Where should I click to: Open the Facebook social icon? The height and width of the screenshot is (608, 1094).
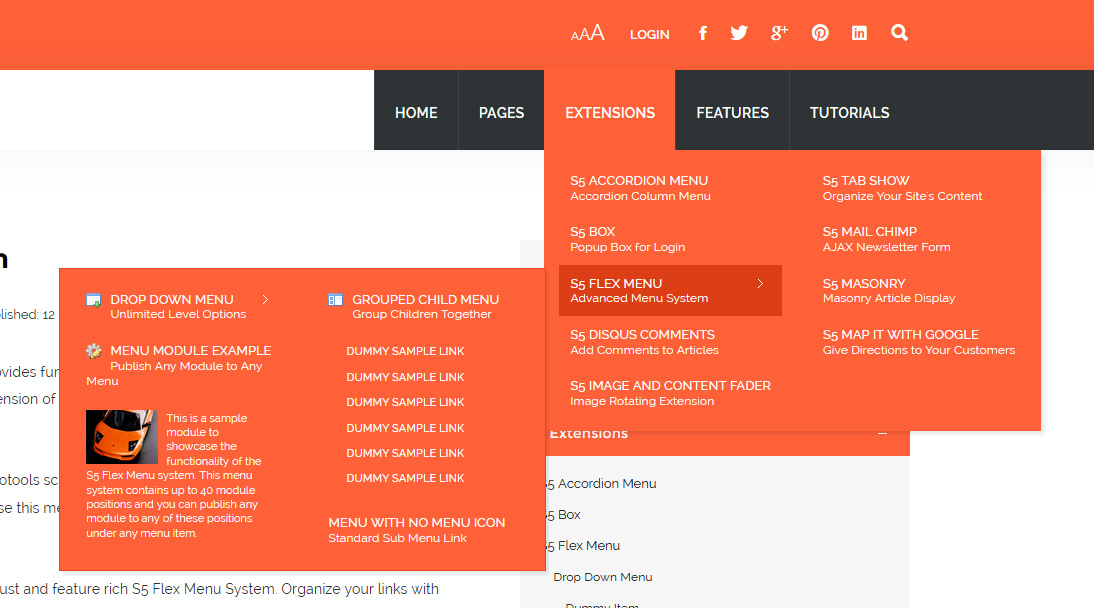point(703,33)
